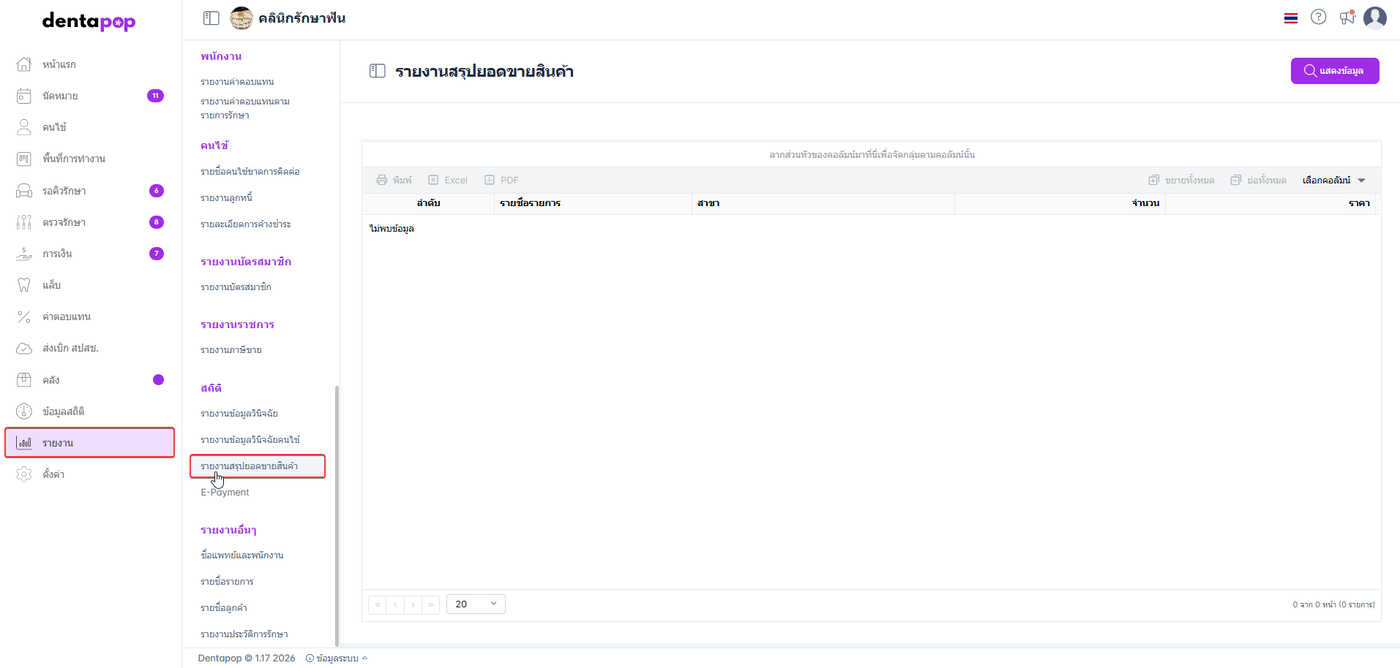Open the การเงิน finance icon

(x=25, y=253)
